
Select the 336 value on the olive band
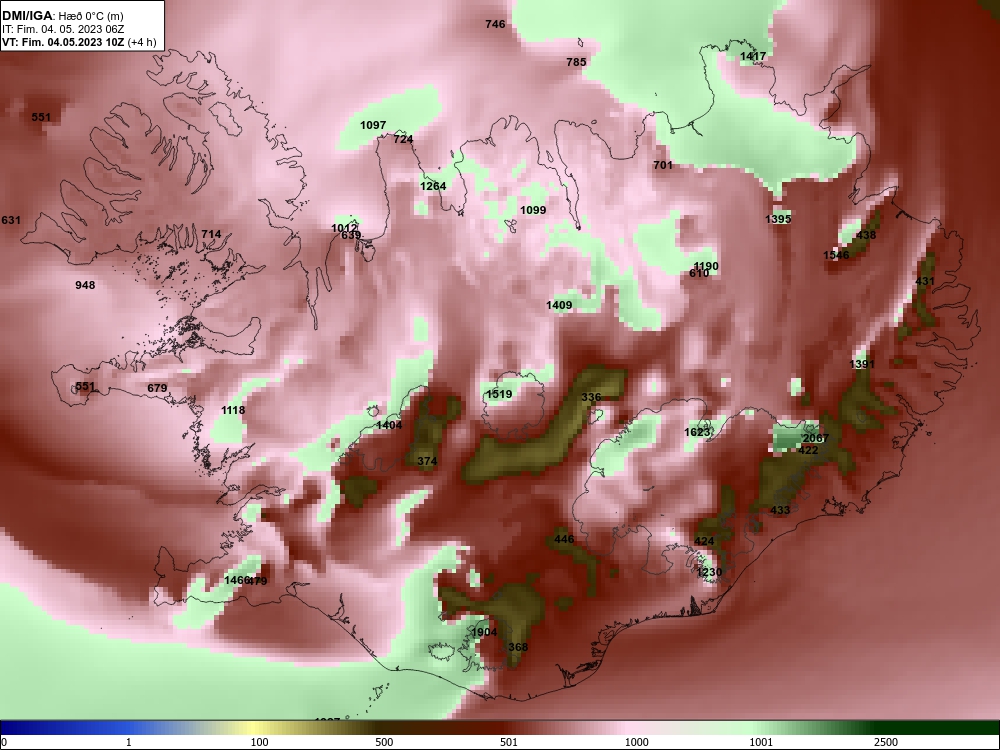[x=591, y=397]
